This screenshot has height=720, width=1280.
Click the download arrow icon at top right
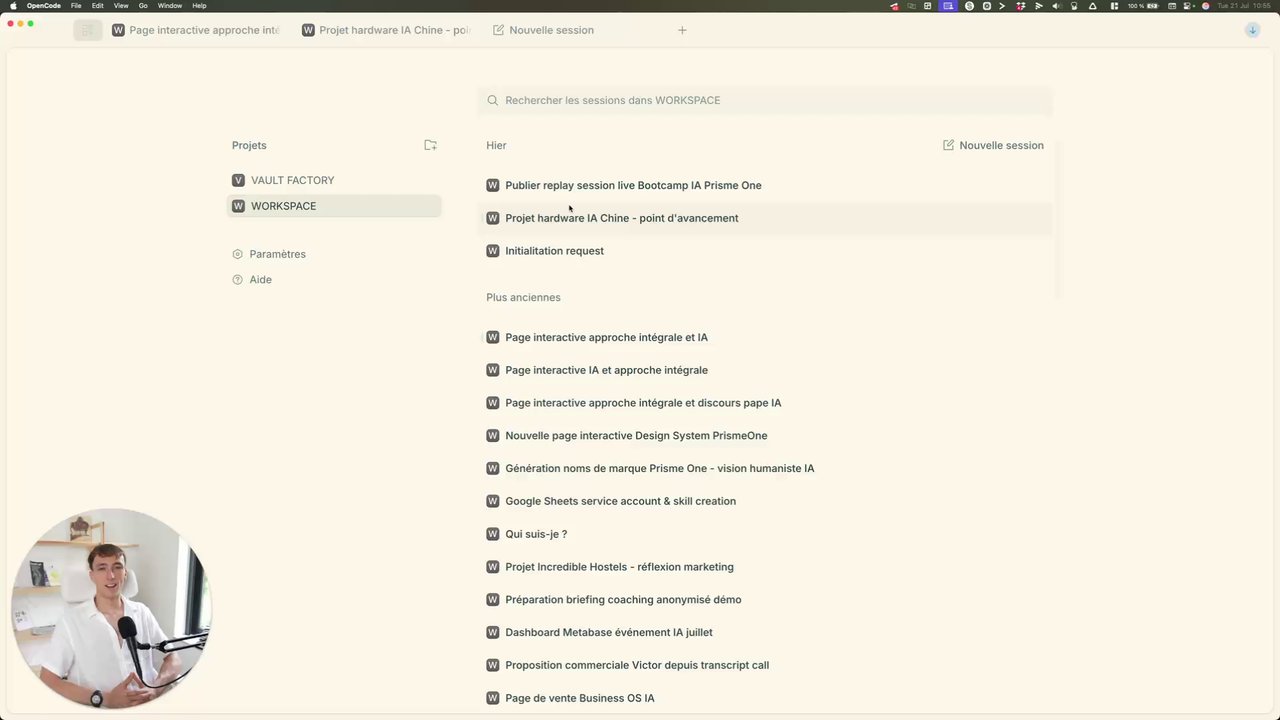1252,30
